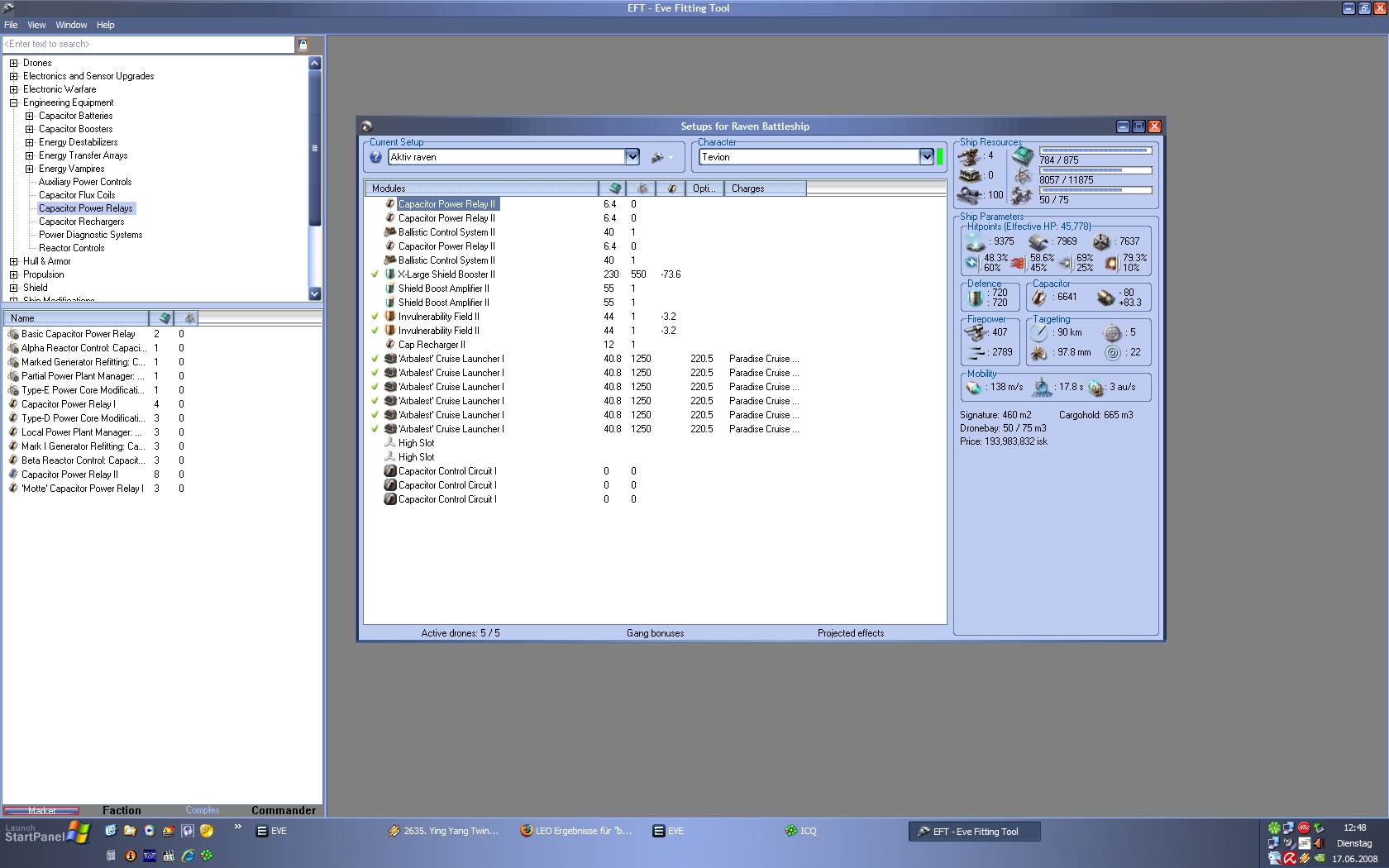Screen dimensions: 1389x868
Task: Click the scan resolution dish icon
Action: [x=1039, y=353]
